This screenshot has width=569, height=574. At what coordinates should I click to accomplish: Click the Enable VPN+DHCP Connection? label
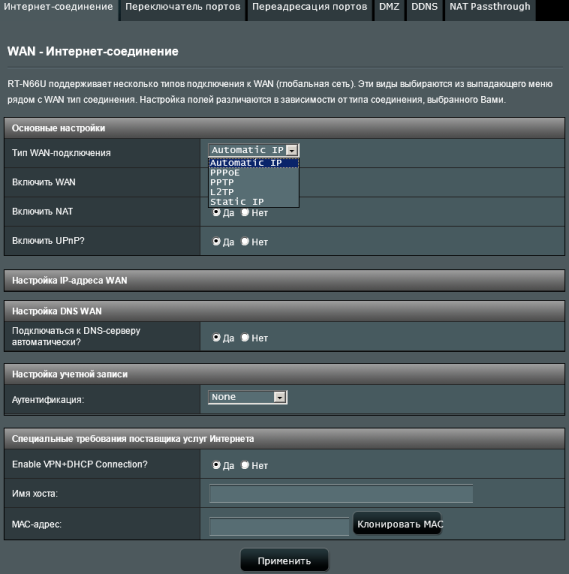click(x=79, y=464)
